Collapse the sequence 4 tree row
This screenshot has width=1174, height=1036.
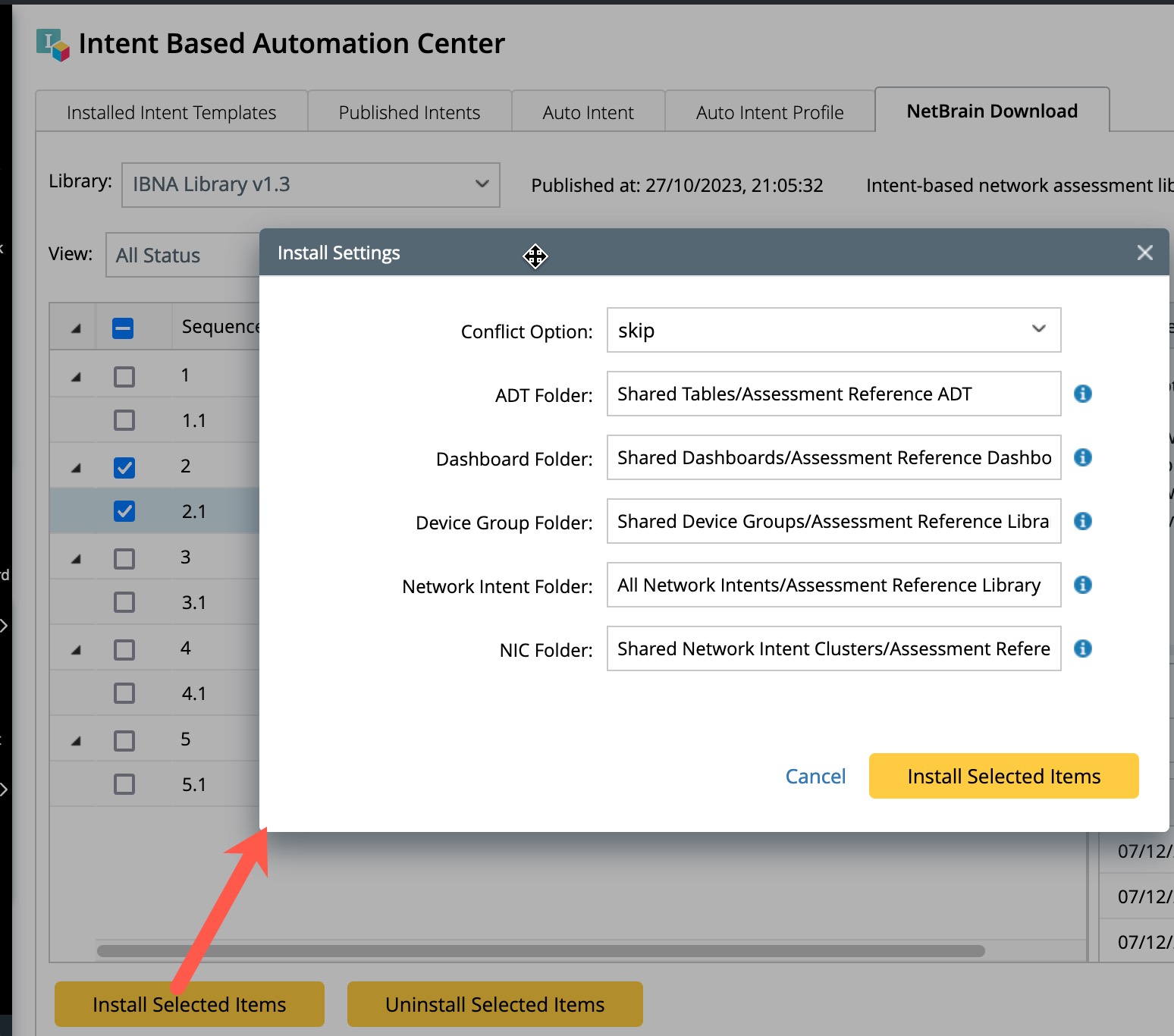pos(76,650)
